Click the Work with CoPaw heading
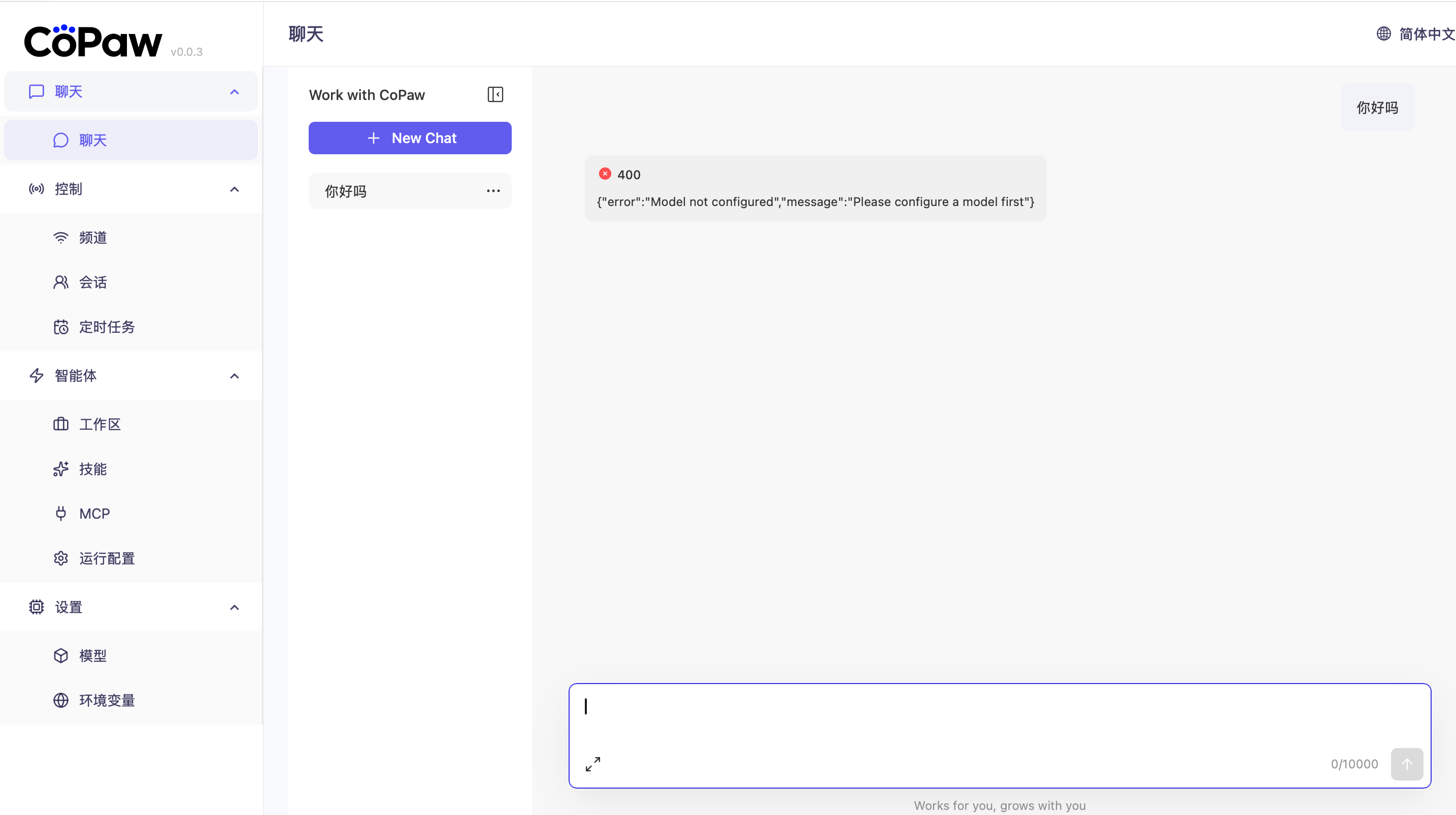Screen dimensions: 1456x815 [367, 95]
